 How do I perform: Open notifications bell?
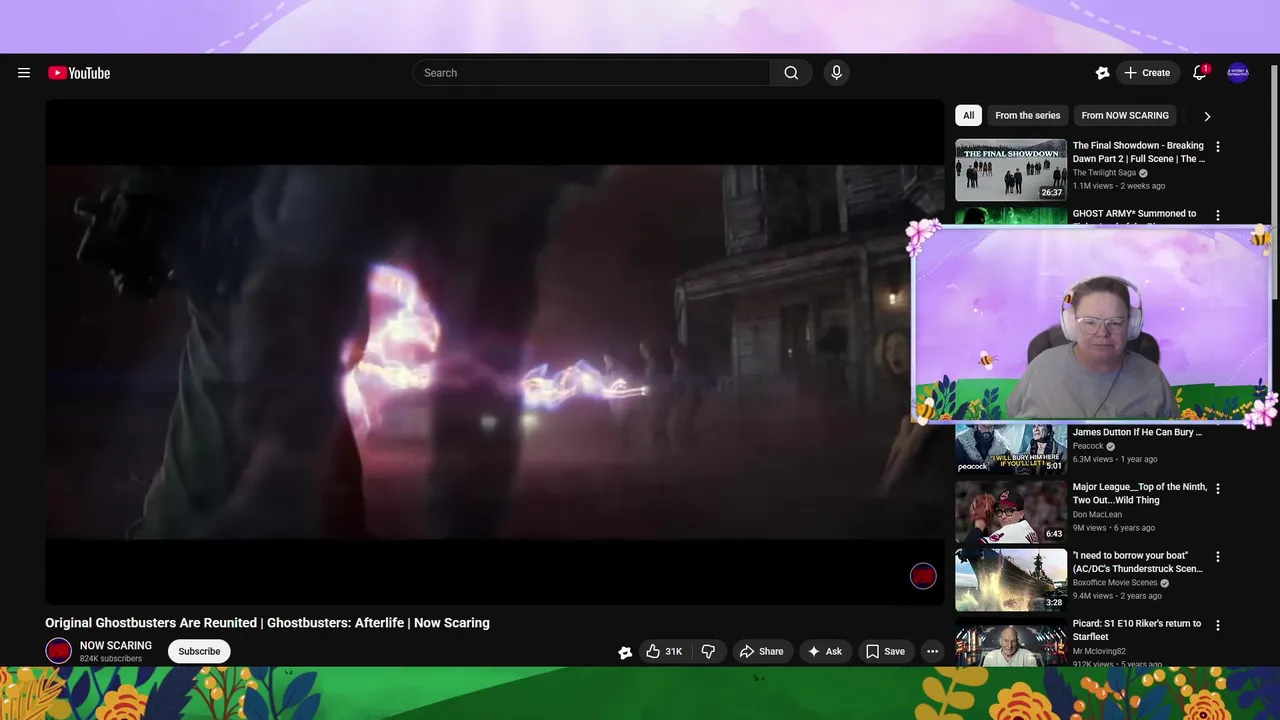point(1200,73)
